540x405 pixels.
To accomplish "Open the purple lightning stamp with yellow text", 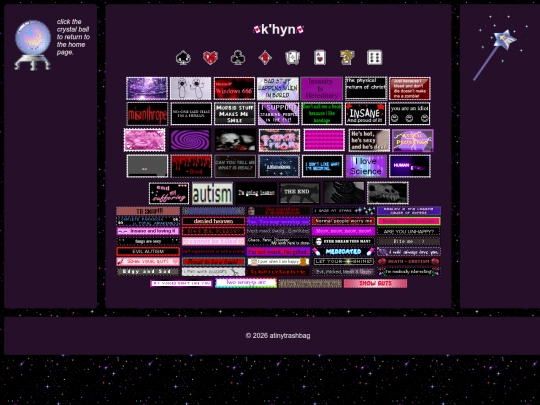I will click(413, 141).
